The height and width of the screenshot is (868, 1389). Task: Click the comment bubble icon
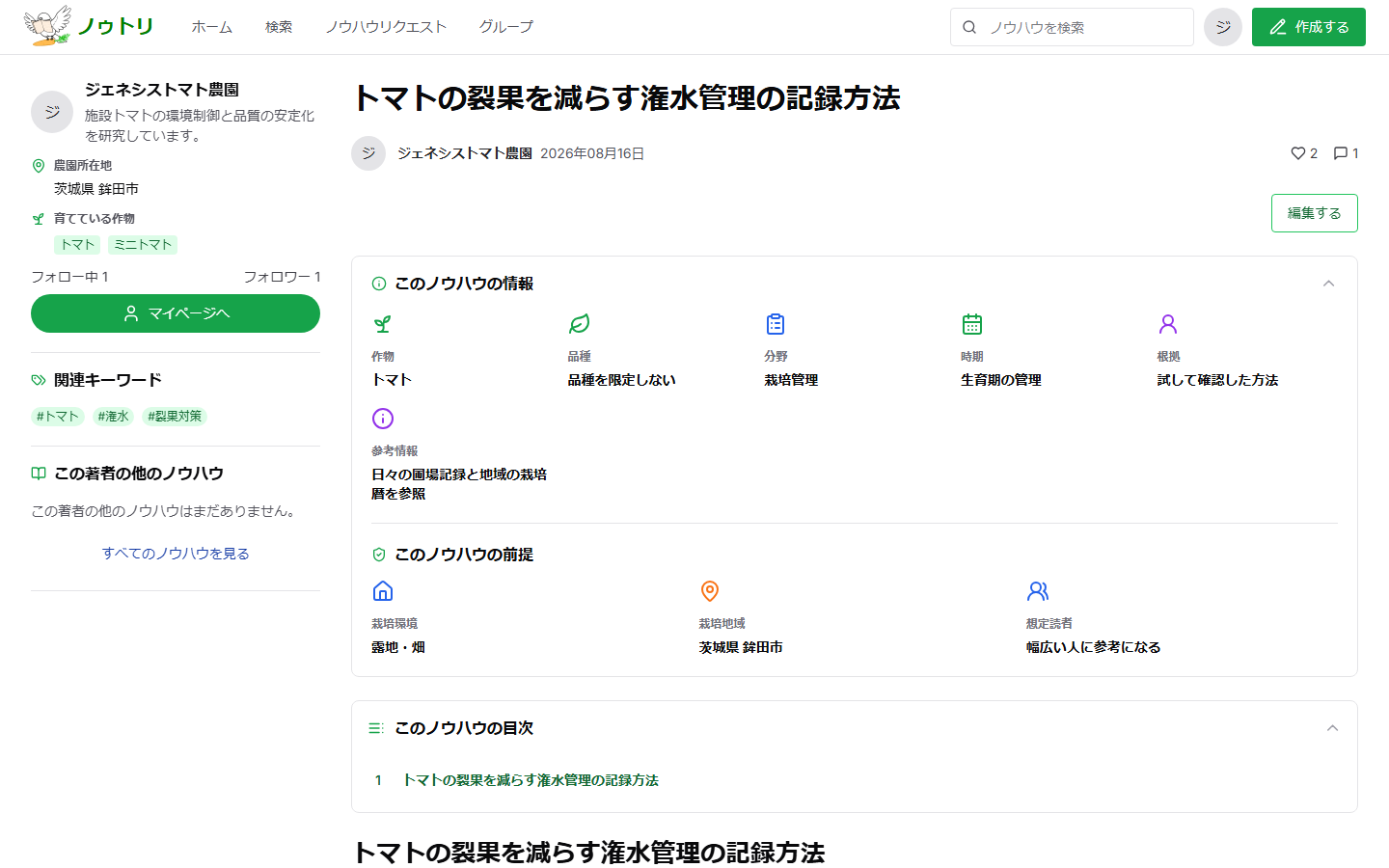tap(1340, 153)
